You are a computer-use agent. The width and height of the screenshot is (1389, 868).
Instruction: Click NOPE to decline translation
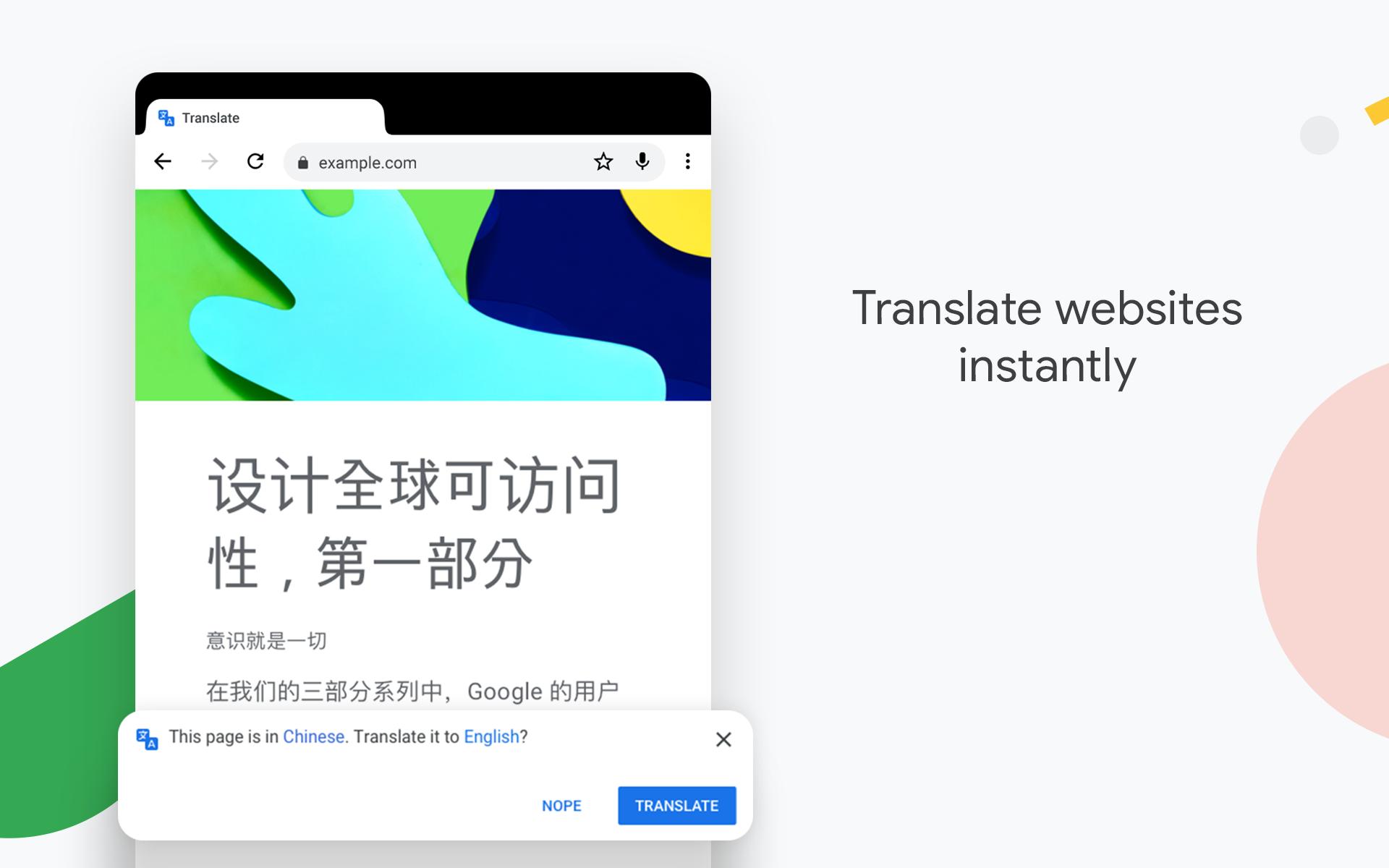click(561, 806)
